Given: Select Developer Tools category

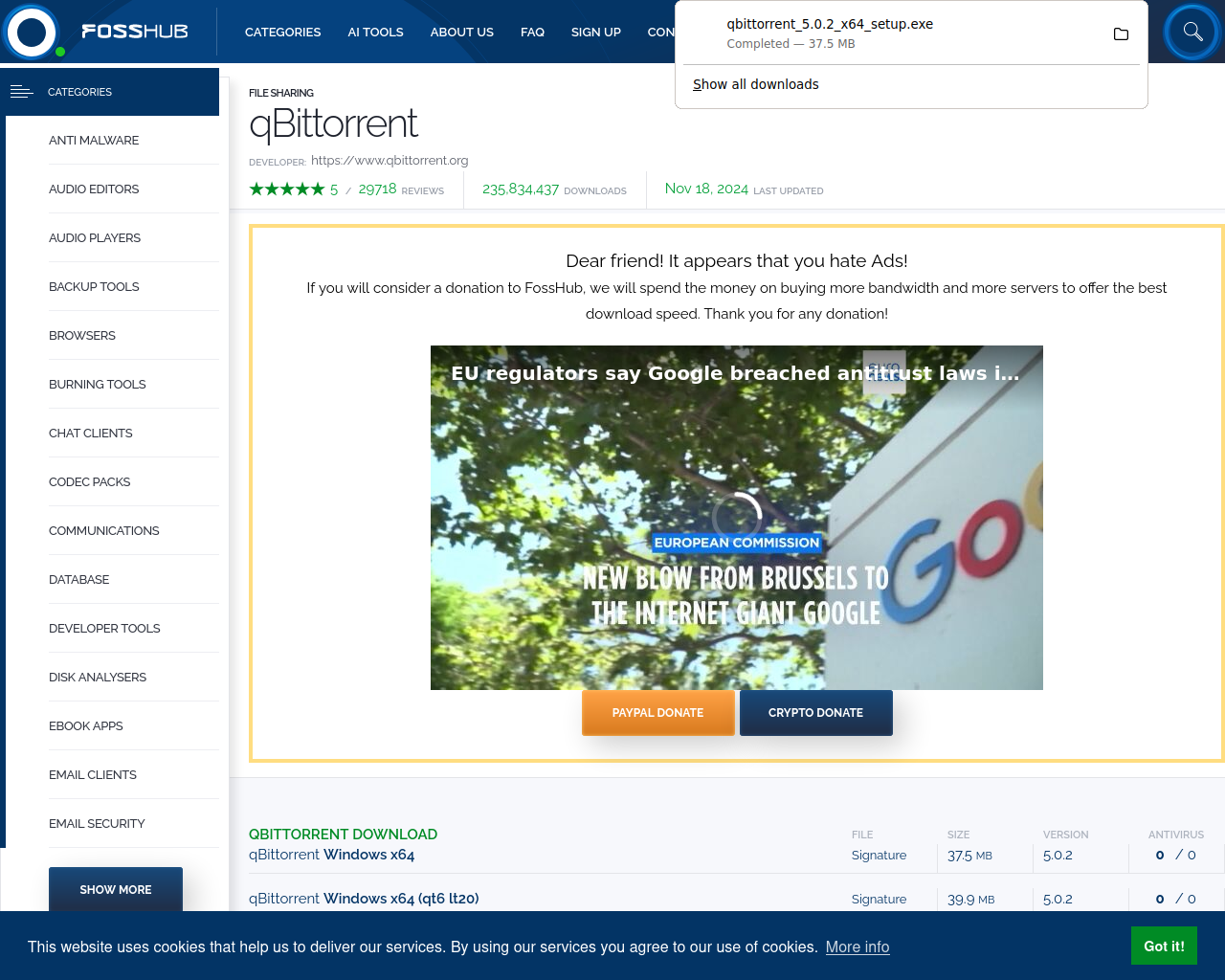Looking at the screenshot, I should (104, 628).
